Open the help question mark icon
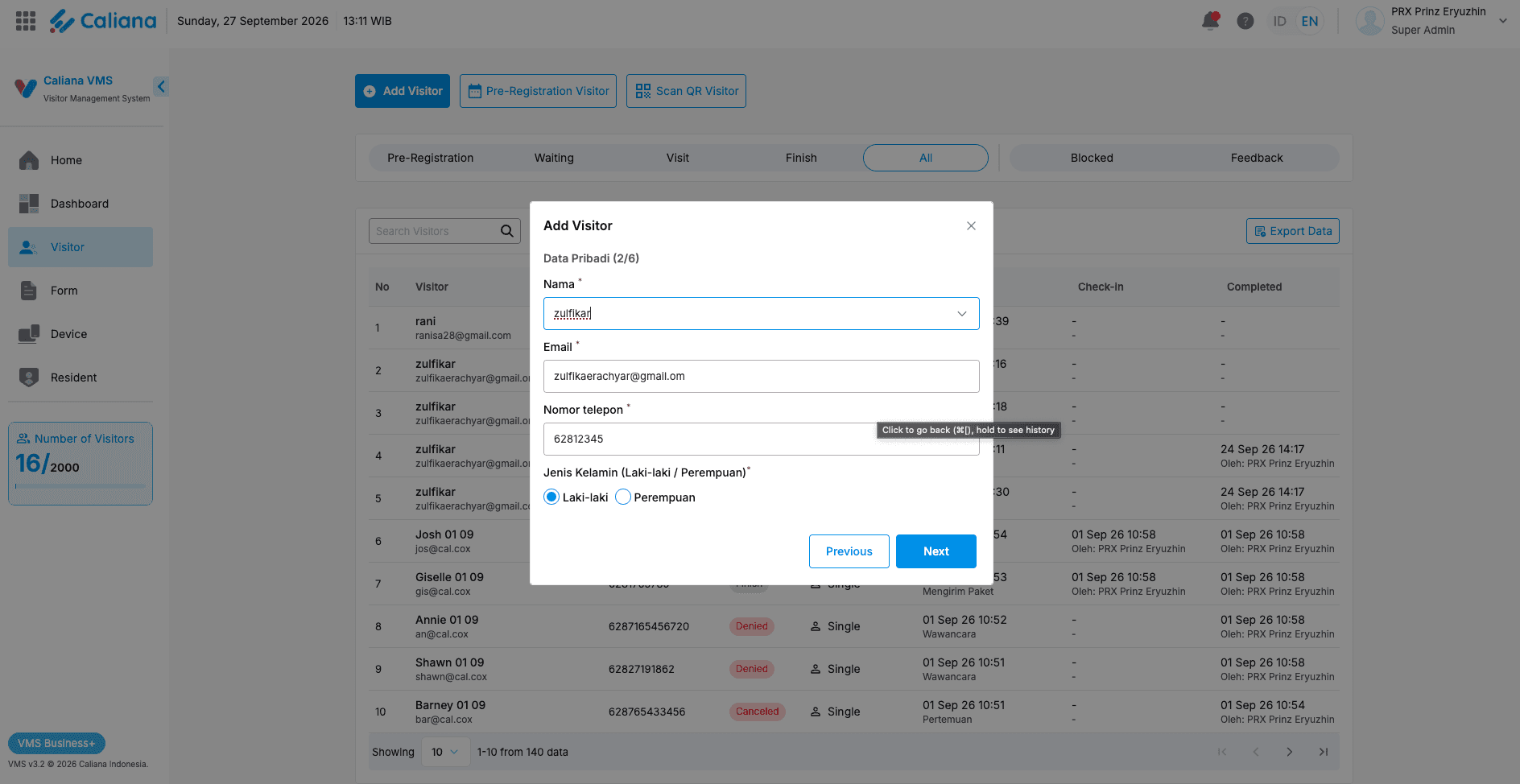The height and width of the screenshot is (784, 1520). click(x=1245, y=21)
